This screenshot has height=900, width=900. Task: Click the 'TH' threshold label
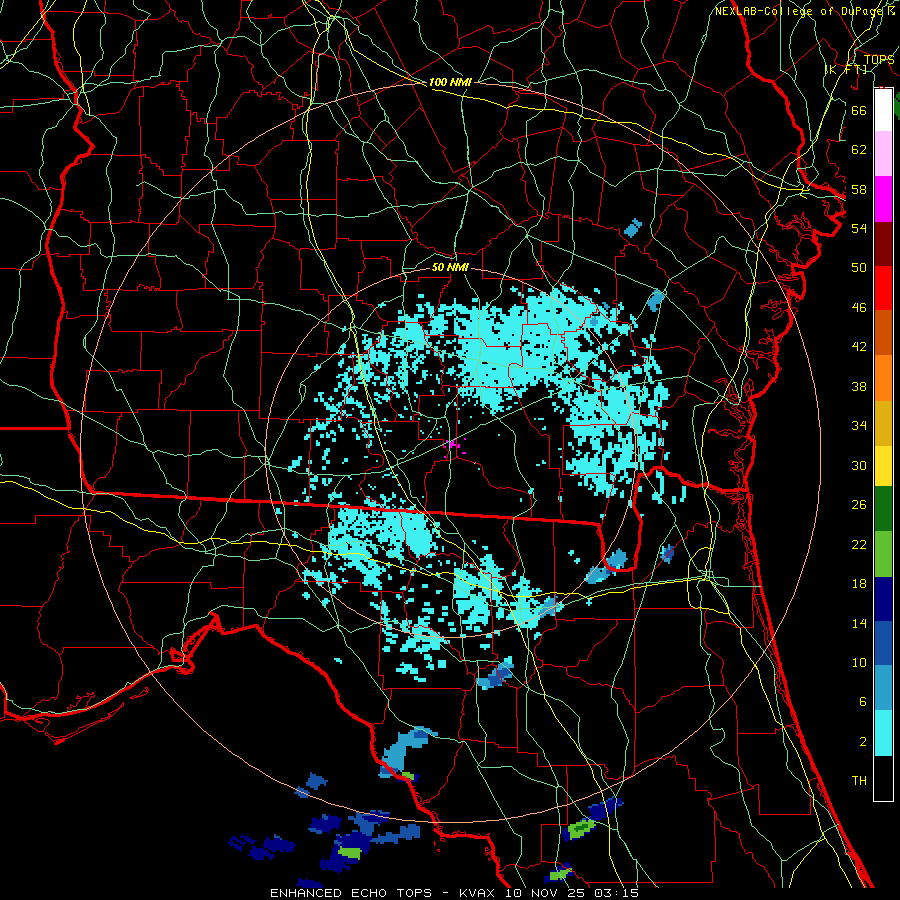coord(859,781)
